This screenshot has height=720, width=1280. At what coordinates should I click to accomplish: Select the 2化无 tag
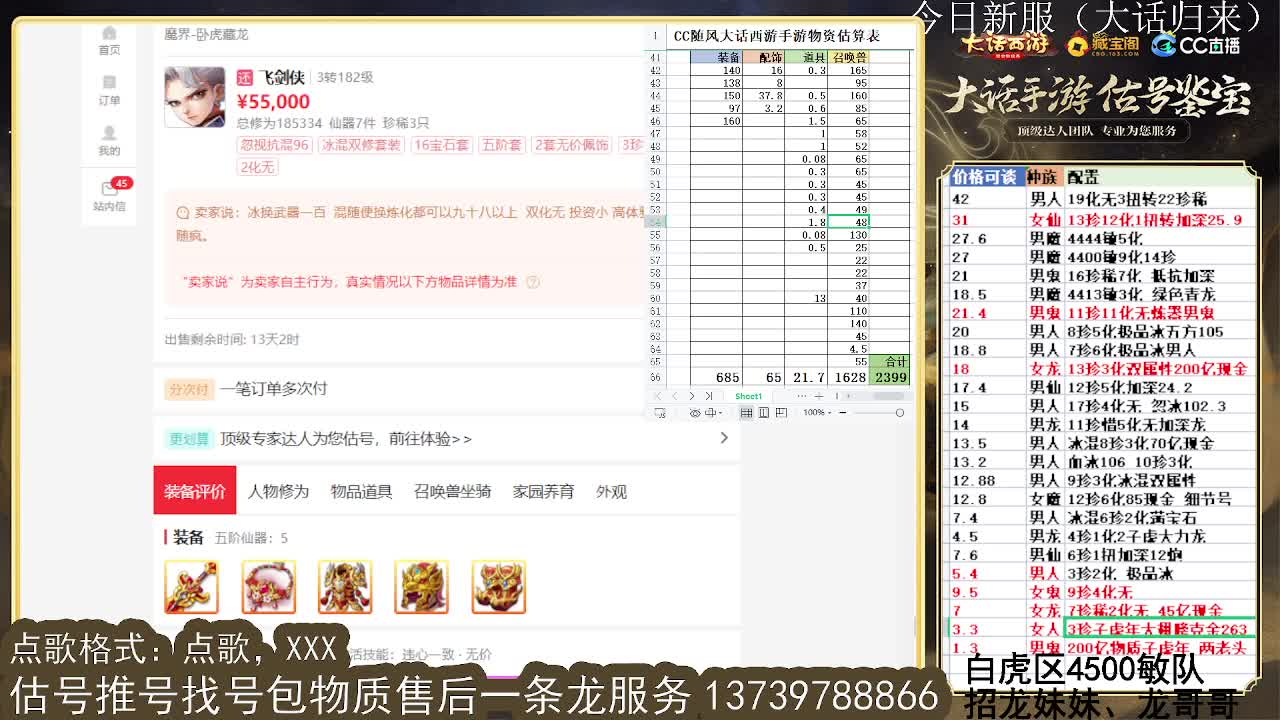(x=257, y=167)
